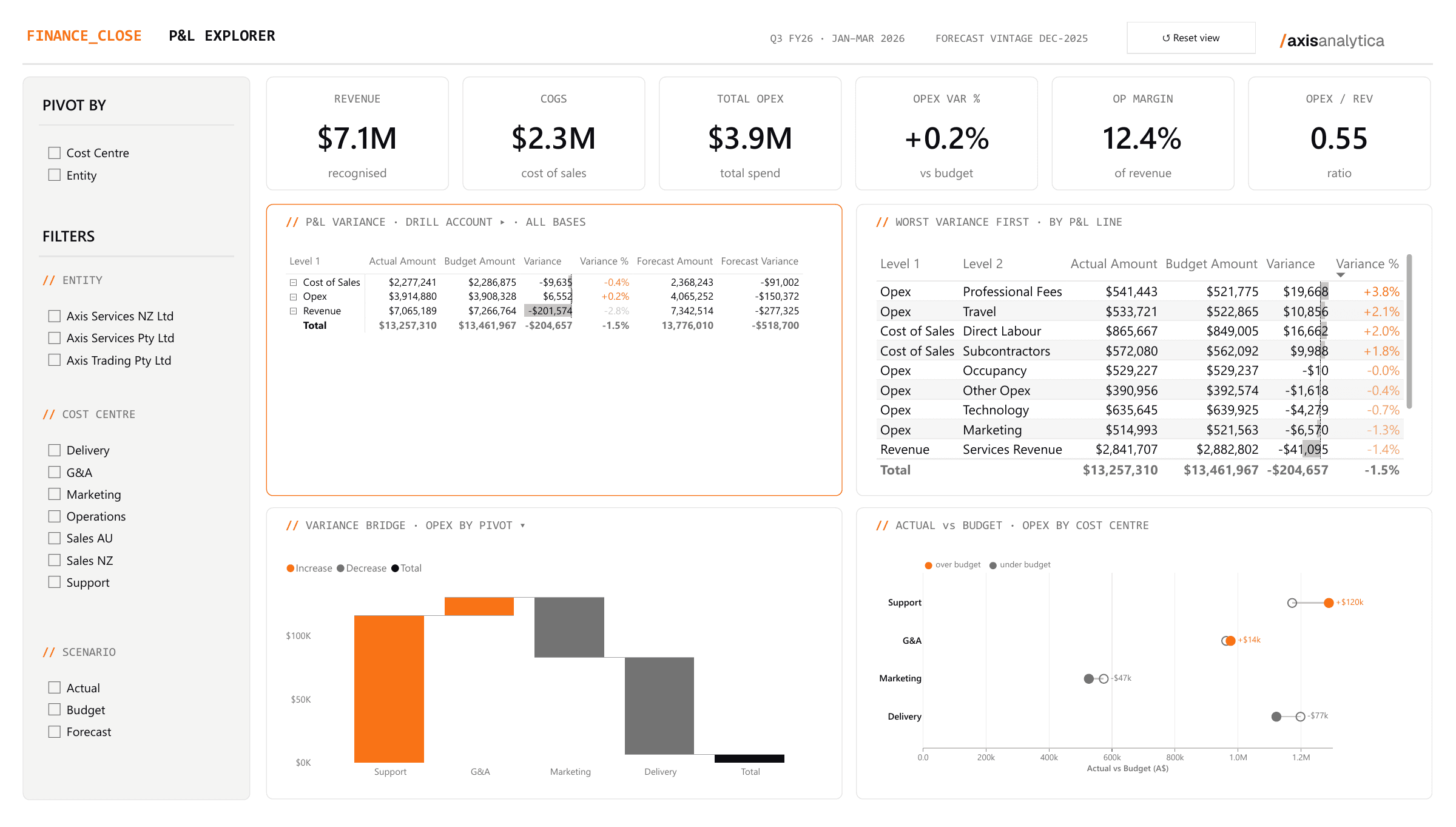Click the Reset view button
1456x827 pixels.
click(1191, 38)
